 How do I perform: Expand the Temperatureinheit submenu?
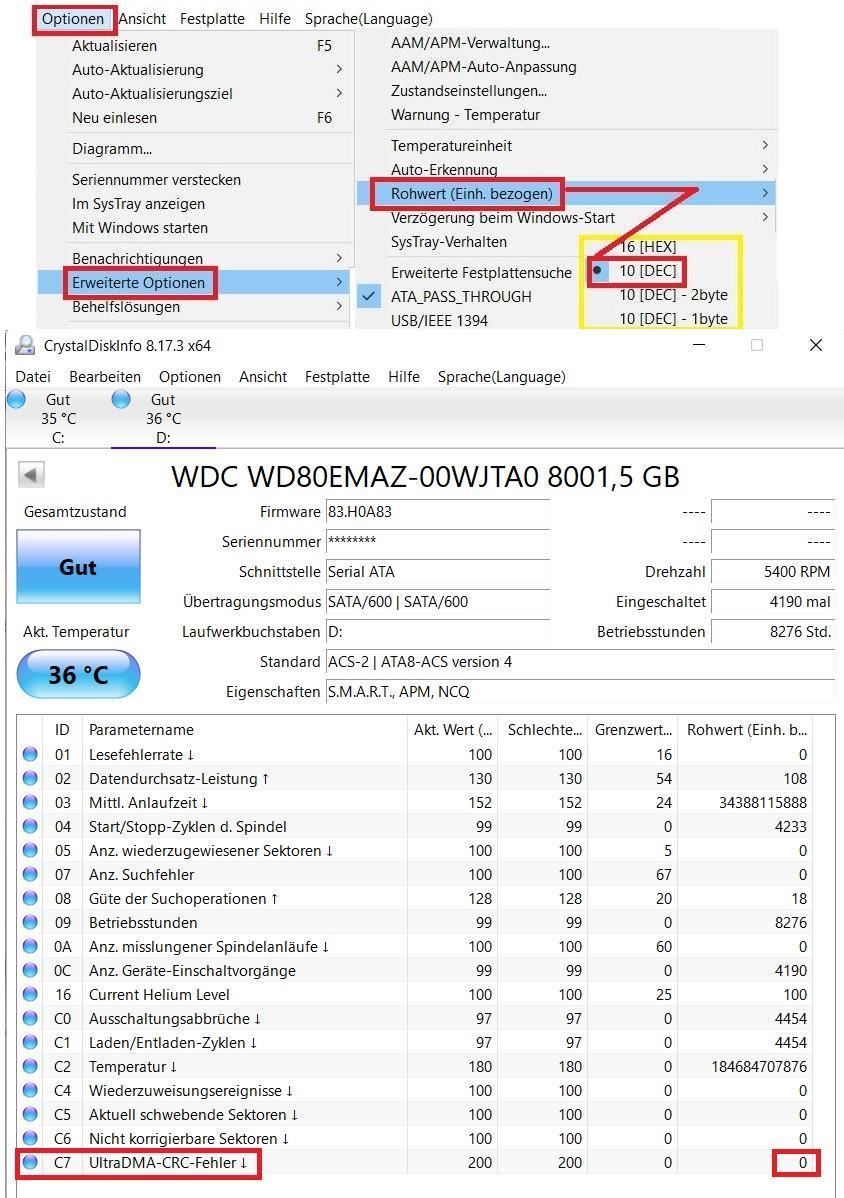[x=765, y=145]
